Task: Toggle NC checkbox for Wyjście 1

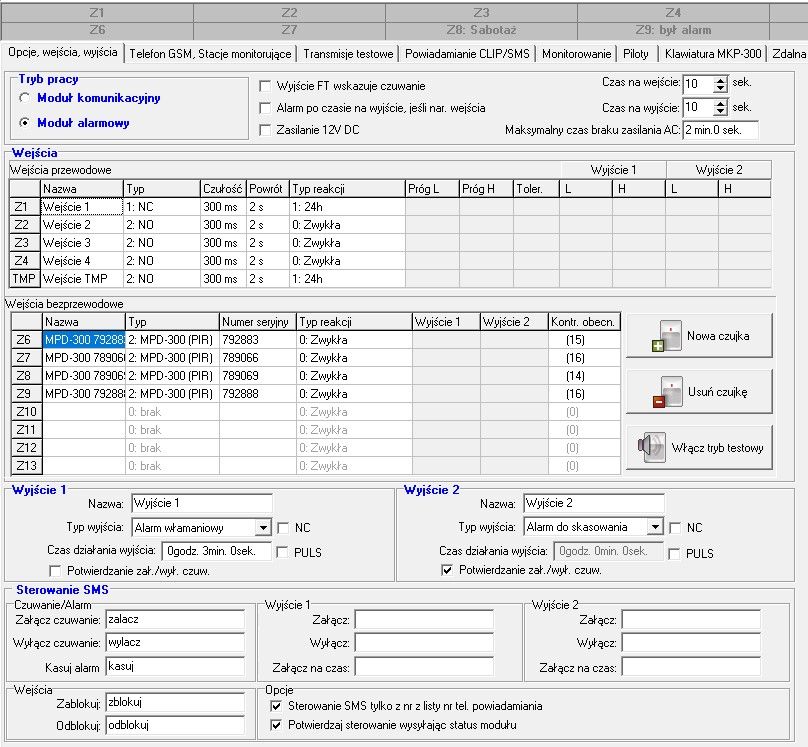Action: click(x=282, y=528)
